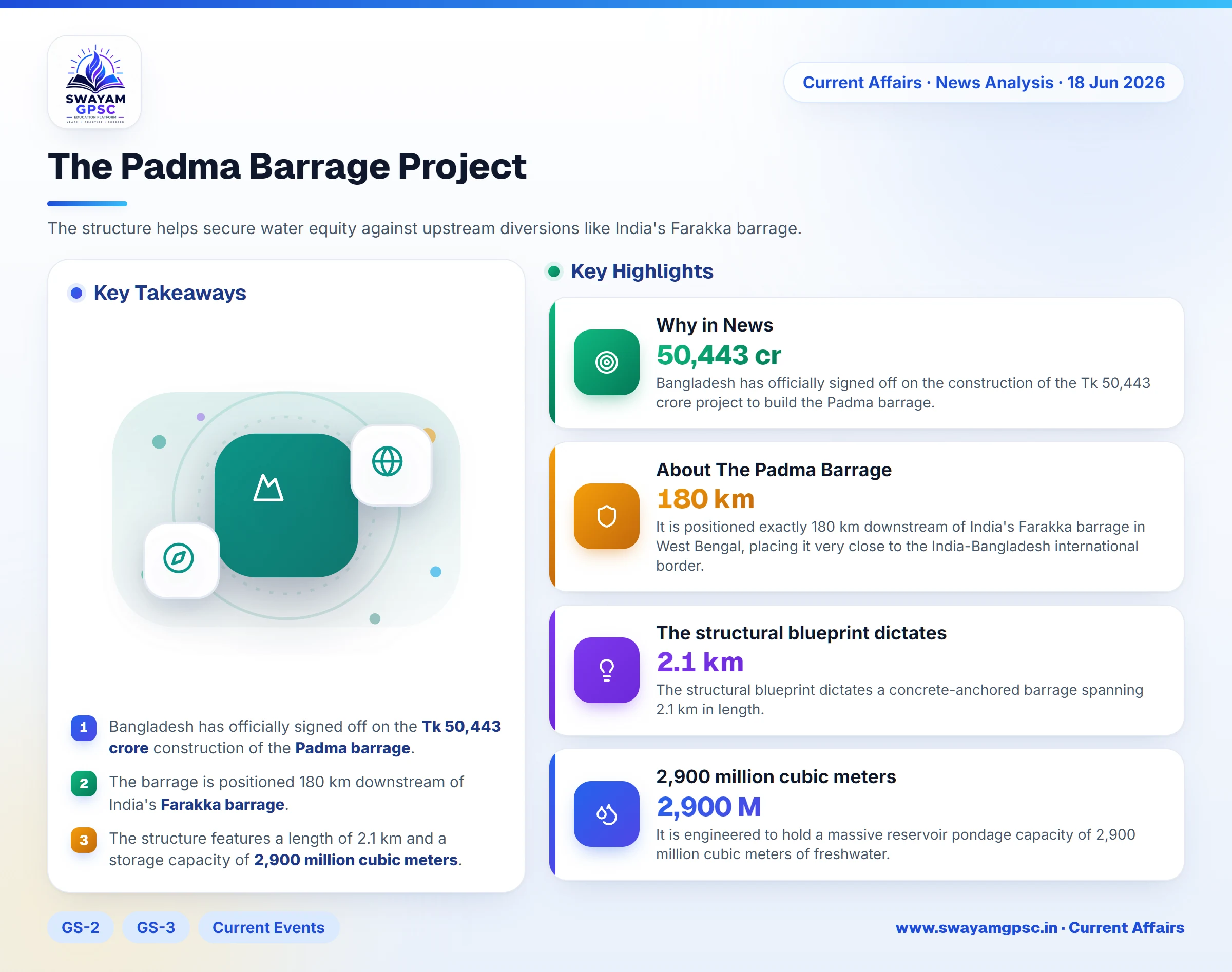Select the green number 2 takeaway badge
1232x972 pixels.
(84, 784)
